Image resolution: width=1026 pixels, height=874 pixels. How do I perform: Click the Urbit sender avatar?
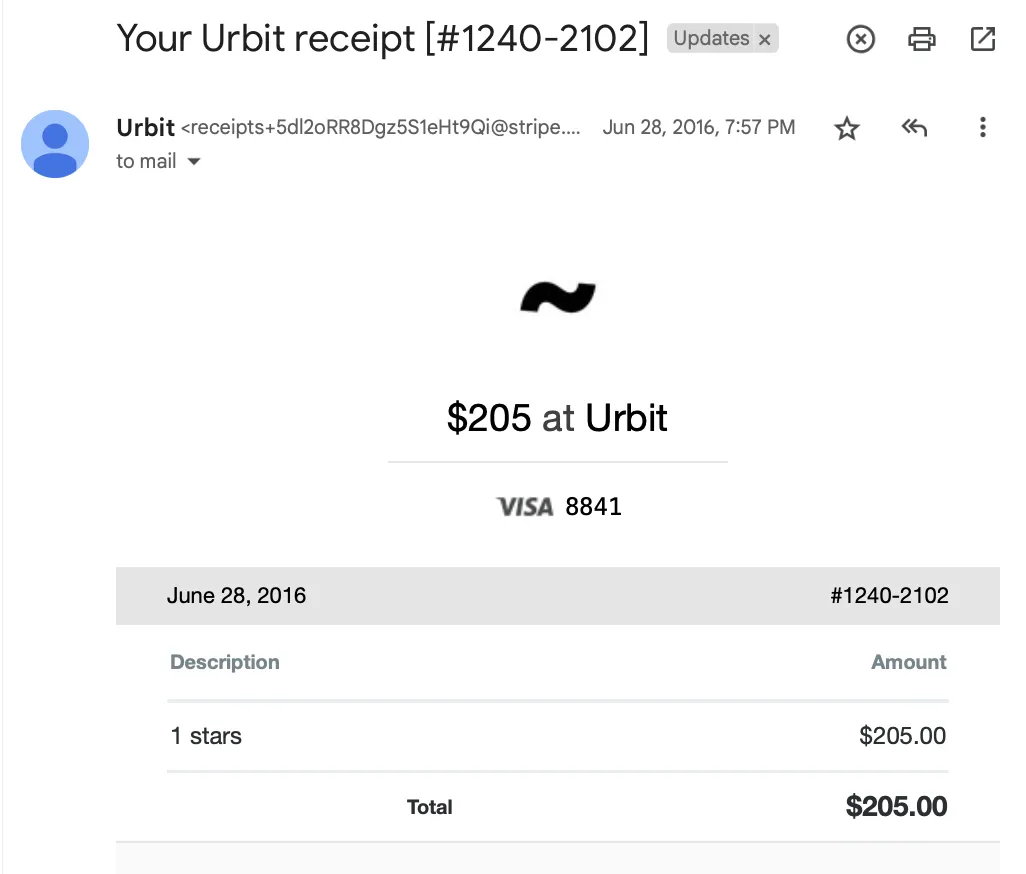point(55,144)
